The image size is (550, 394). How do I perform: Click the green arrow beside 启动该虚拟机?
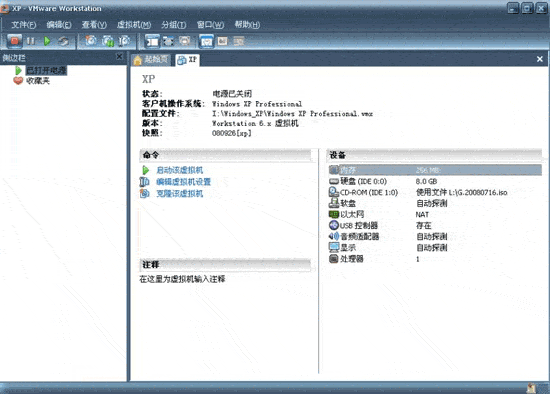point(145,170)
